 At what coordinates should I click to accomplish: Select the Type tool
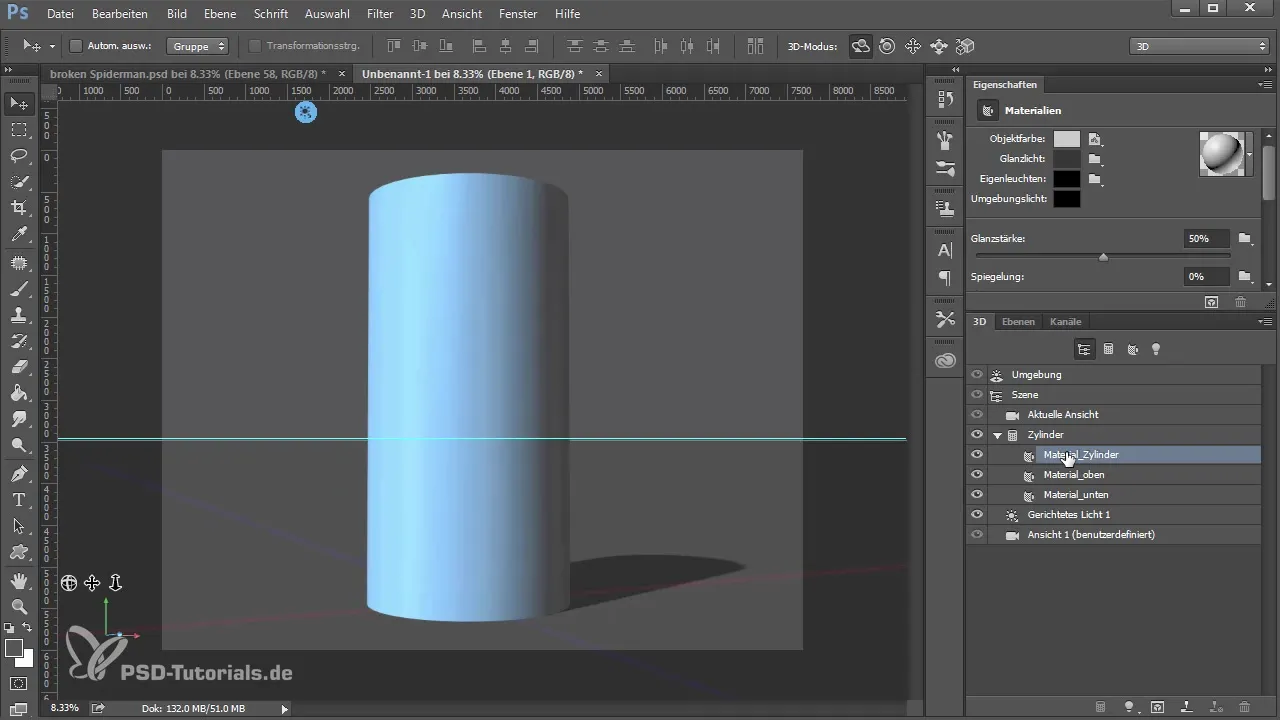point(18,499)
